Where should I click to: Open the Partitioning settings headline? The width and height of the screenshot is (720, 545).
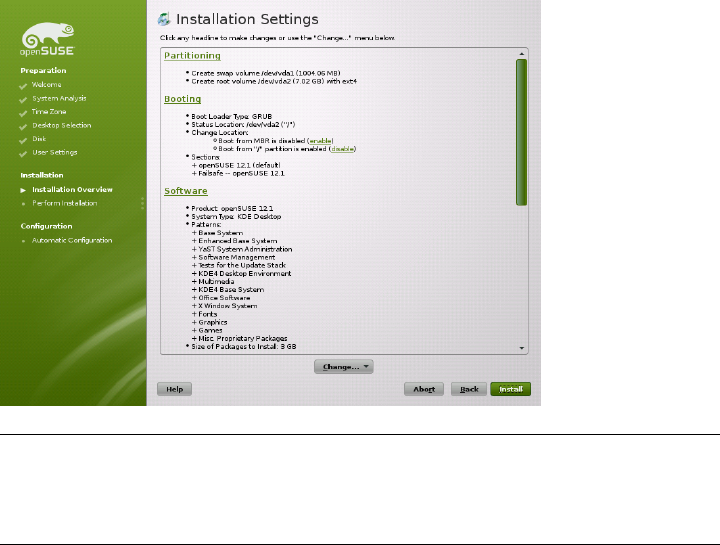192,56
